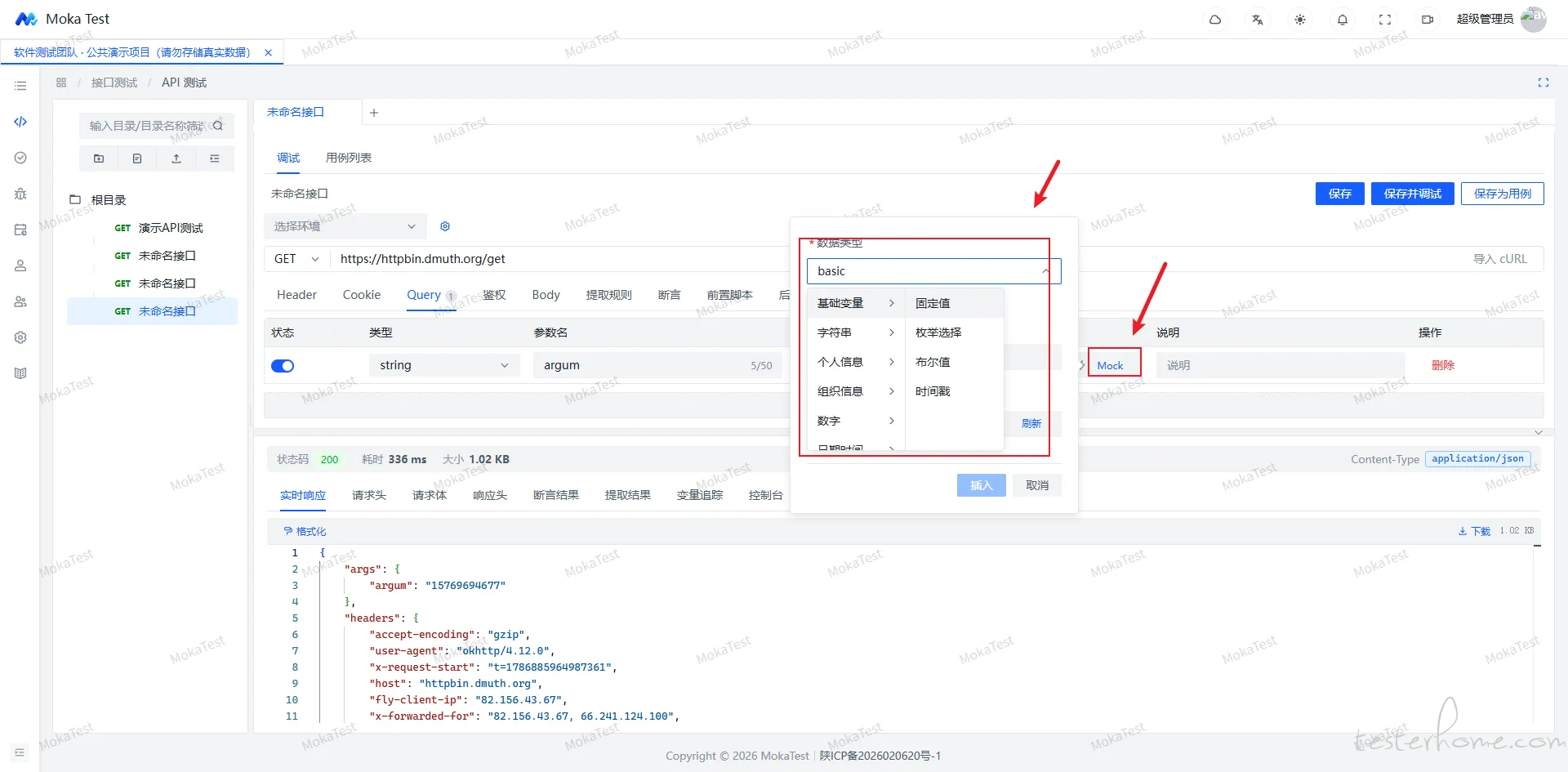Collapse the response panel chevron

click(1539, 432)
